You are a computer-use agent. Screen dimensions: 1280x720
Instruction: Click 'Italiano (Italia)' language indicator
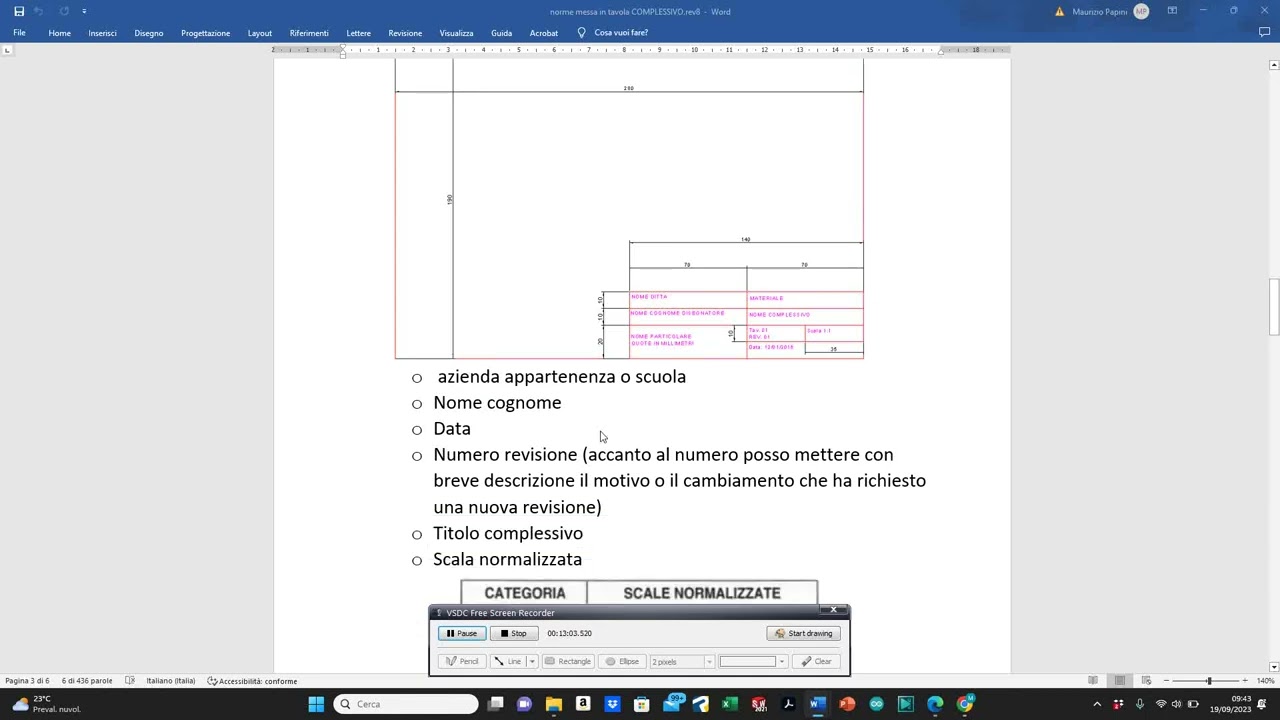click(x=171, y=681)
